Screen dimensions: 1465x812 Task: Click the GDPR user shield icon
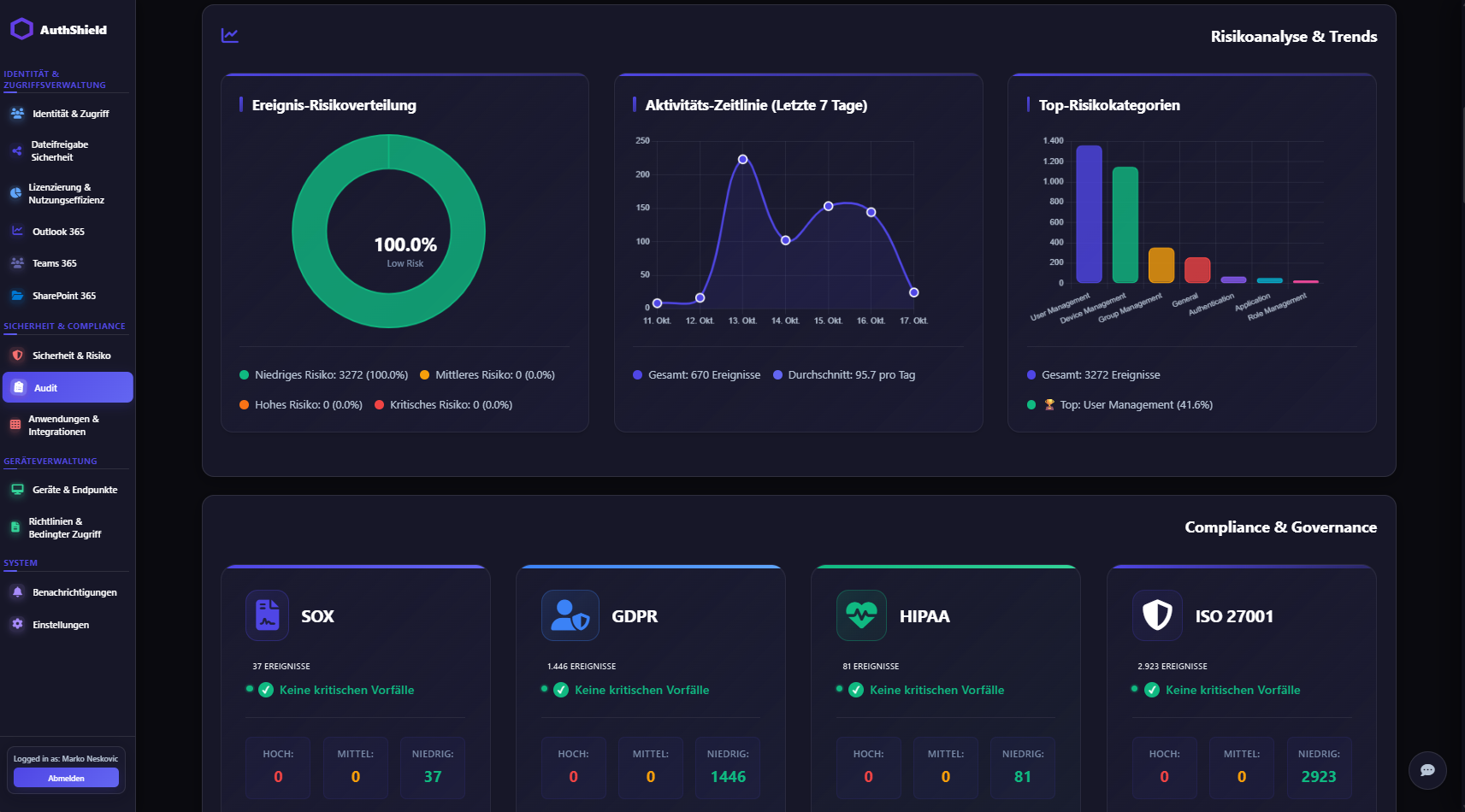click(570, 615)
